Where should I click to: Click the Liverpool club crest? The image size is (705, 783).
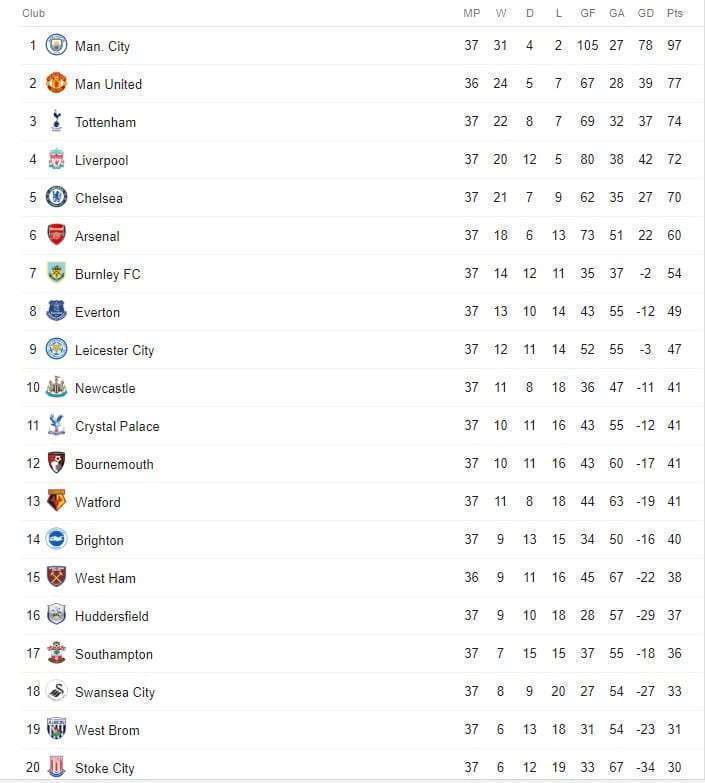(56, 159)
